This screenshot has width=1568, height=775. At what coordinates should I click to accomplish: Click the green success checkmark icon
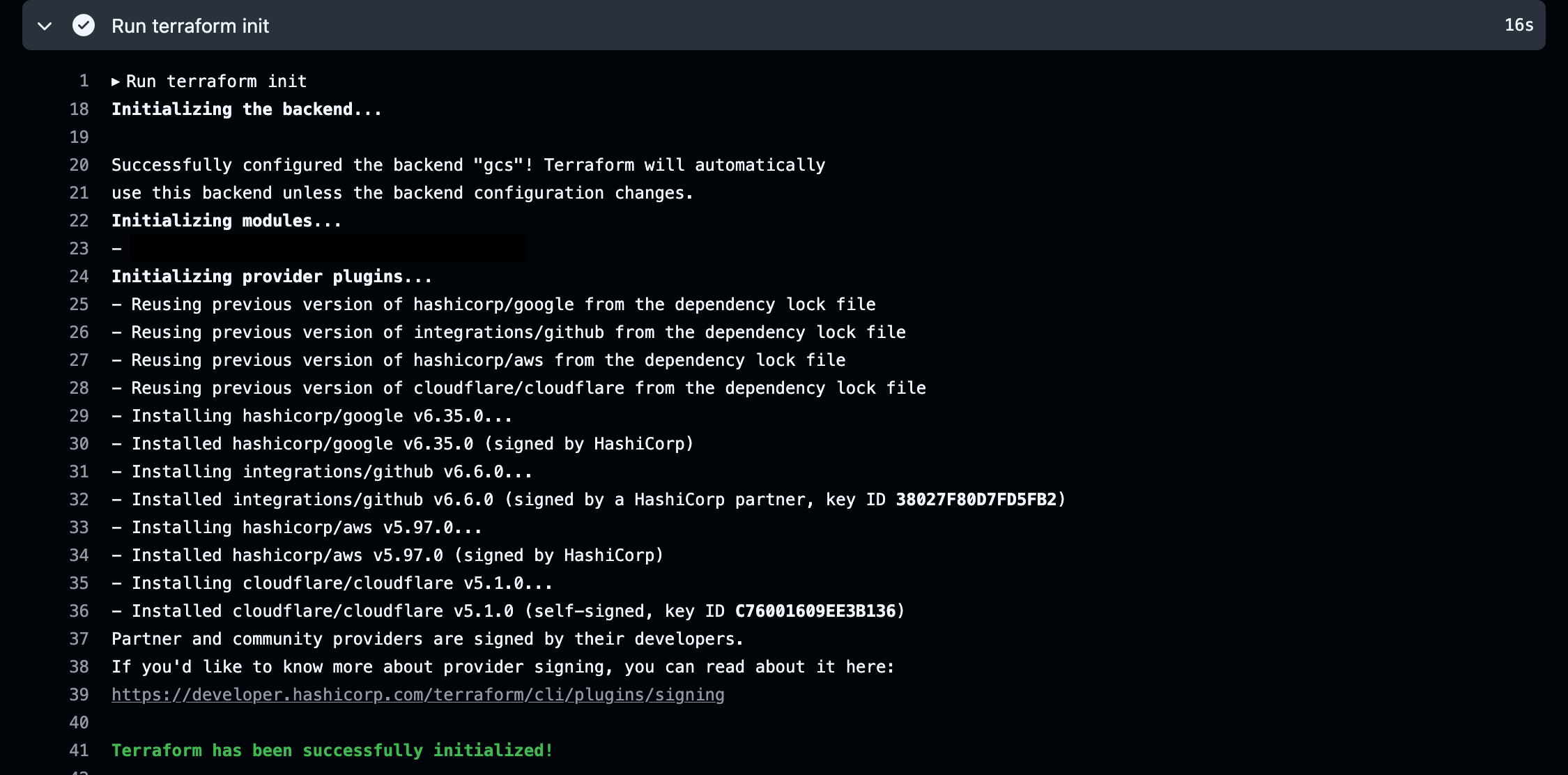[x=83, y=26]
